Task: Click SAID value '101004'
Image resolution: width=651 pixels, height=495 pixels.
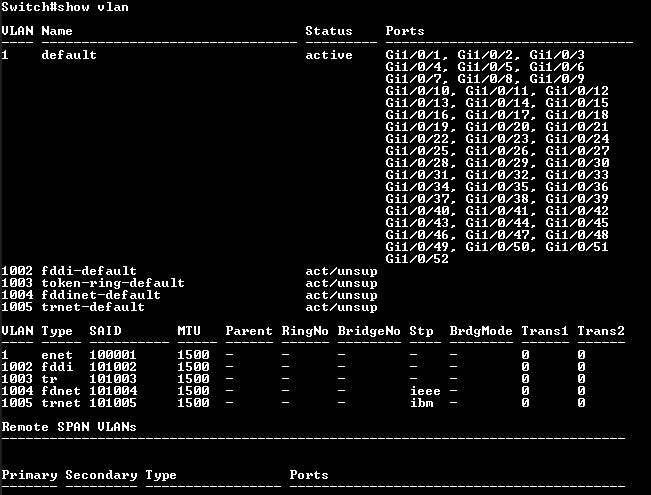Action: pyautogui.click(x=113, y=392)
